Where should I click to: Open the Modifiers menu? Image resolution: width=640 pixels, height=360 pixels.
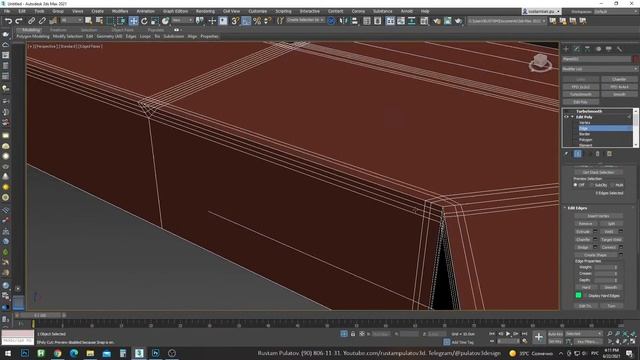click(x=120, y=11)
